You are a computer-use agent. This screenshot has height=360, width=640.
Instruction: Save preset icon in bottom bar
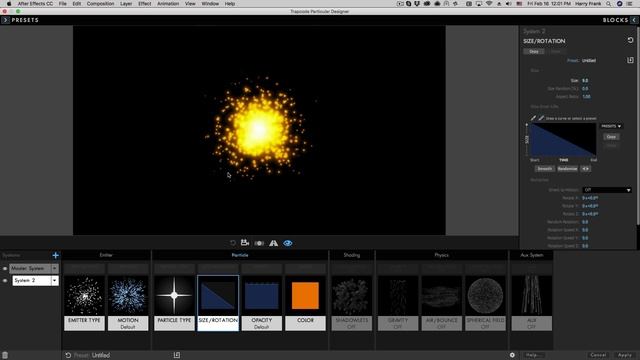(x=177, y=355)
